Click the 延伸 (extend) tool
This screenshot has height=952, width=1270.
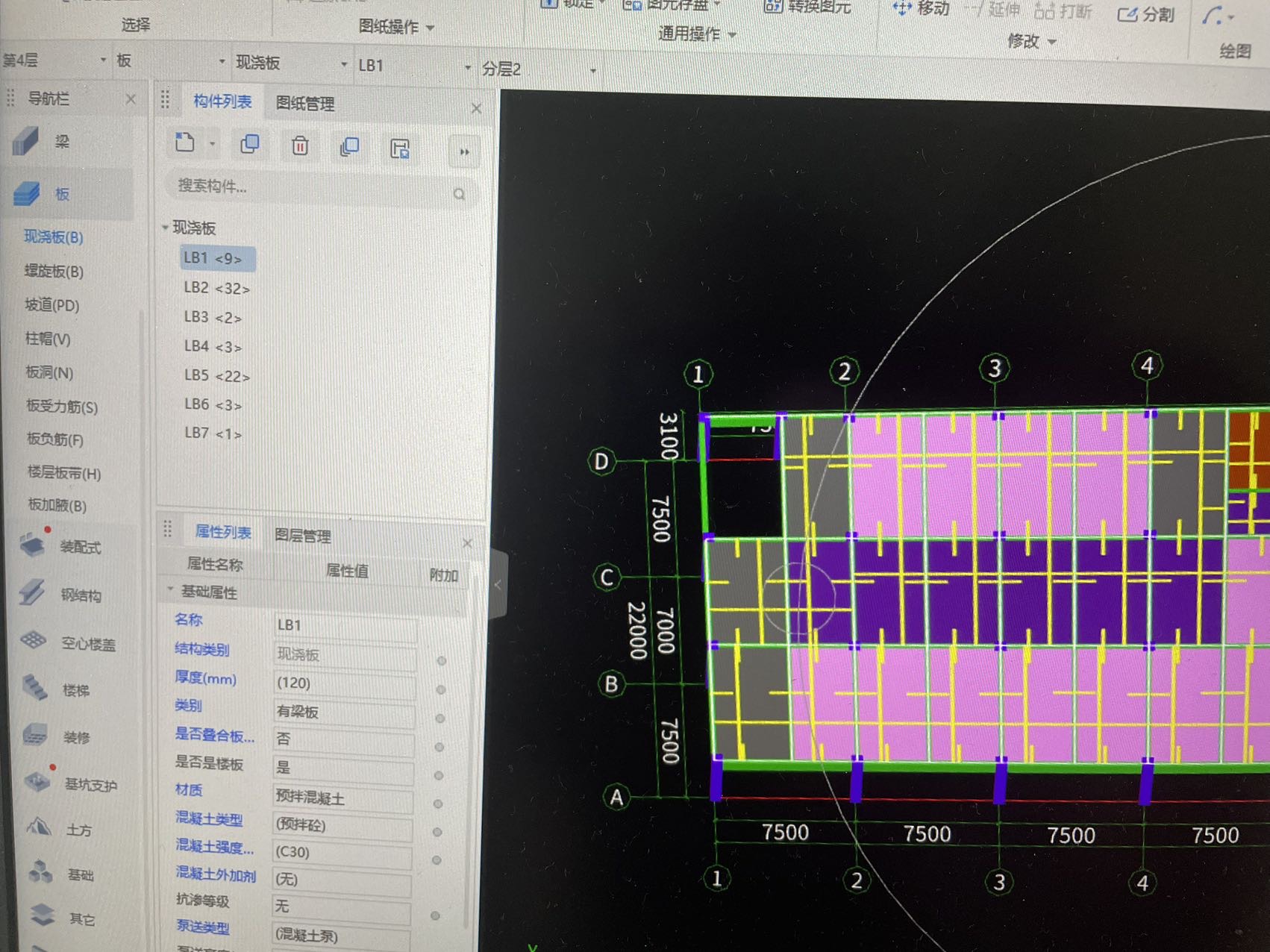click(x=992, y=10)
